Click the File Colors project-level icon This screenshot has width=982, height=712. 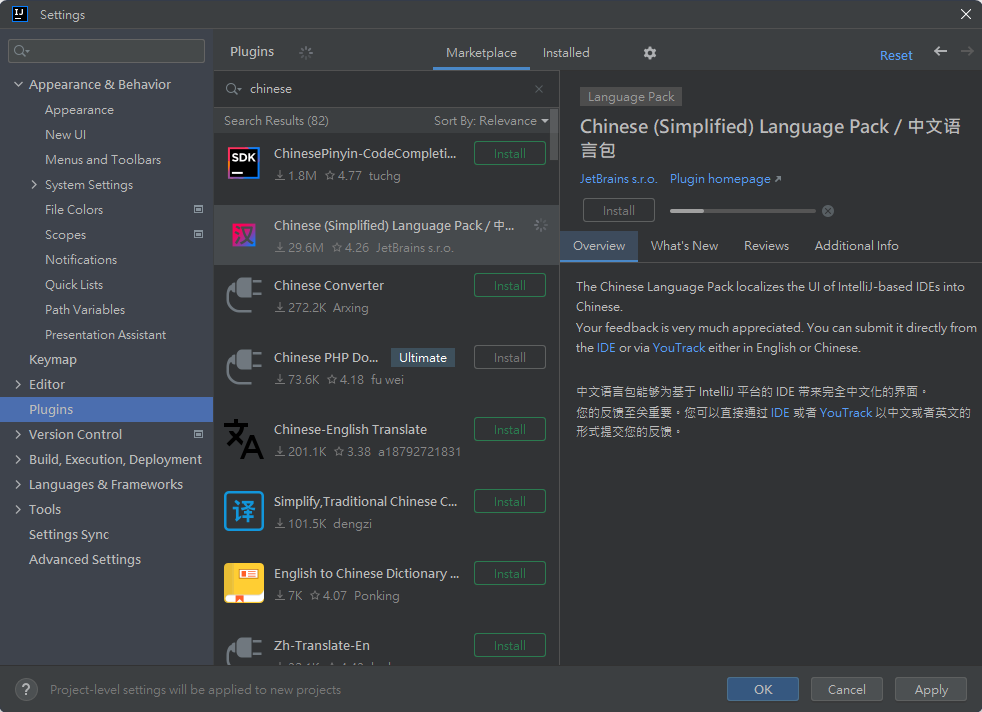(x=199, y=209)
